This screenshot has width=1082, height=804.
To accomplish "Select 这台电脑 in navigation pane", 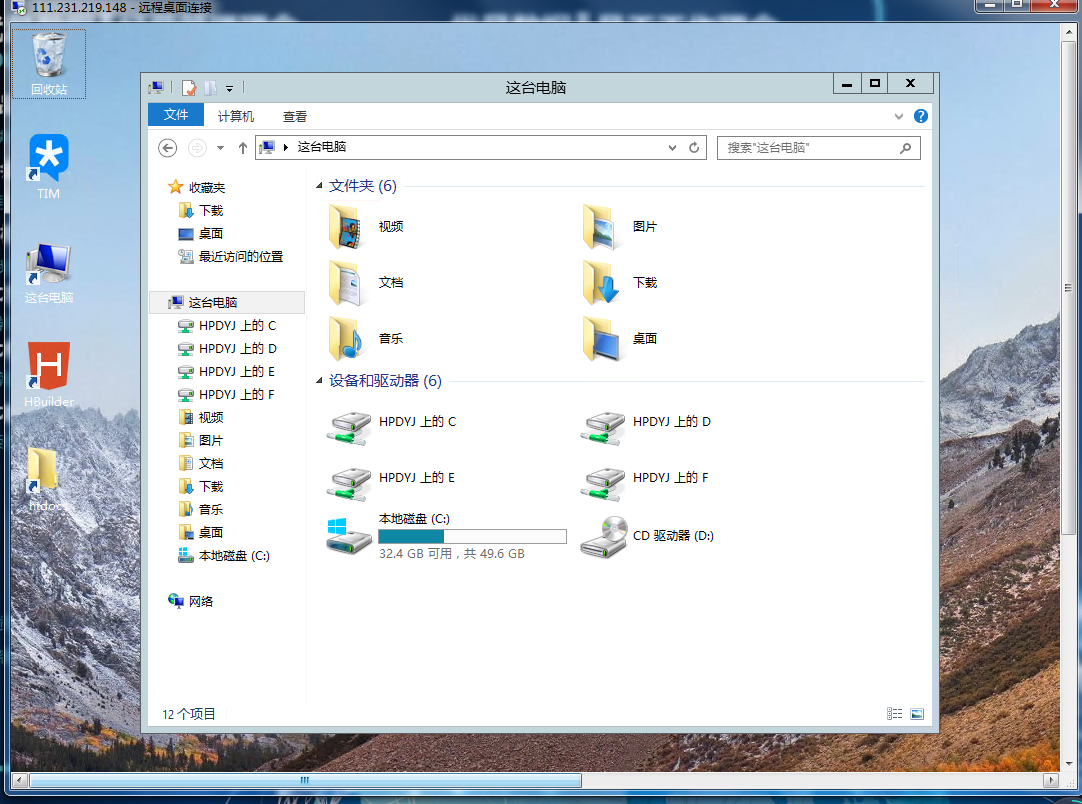I will [226, 302].
